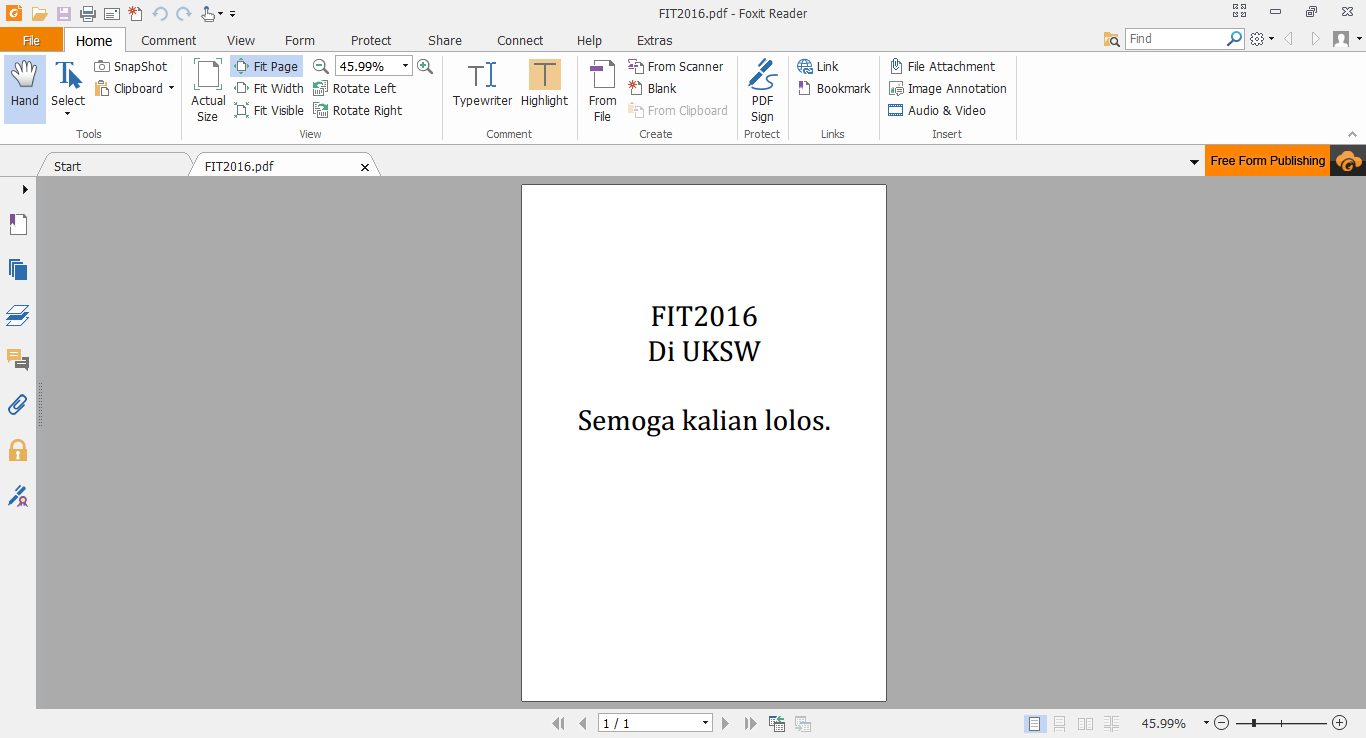Click the Free Form Publishing banner
This screenshot has width=1366, height=738.
coord(1267,161)
